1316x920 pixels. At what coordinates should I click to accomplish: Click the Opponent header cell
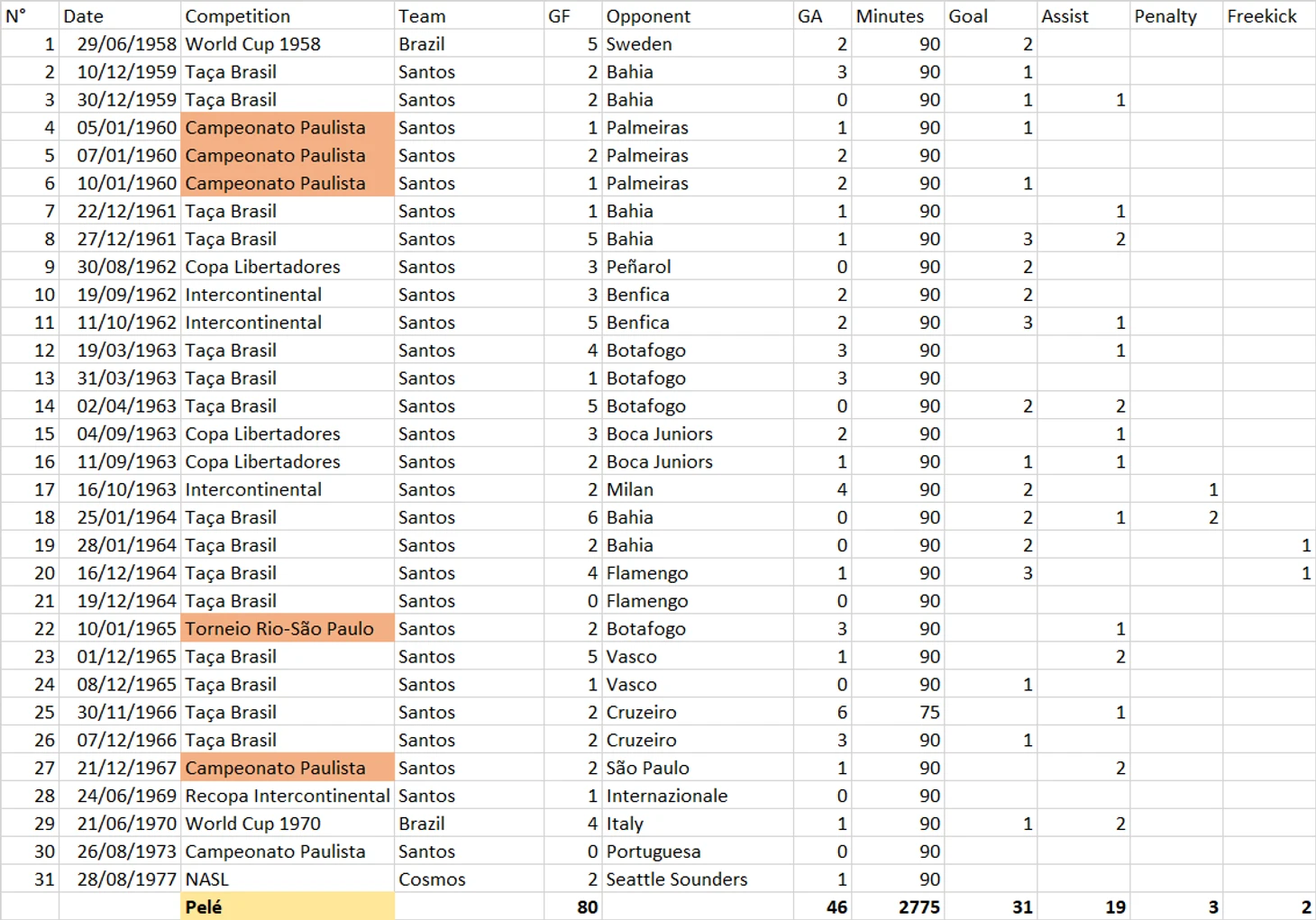[x=697, y=15]
